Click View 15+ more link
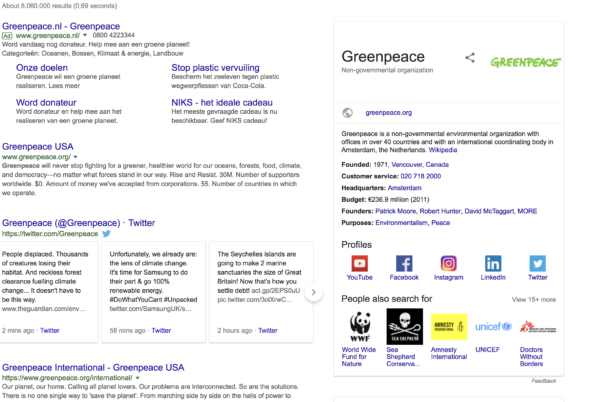Image resolution: width=600 pixels, height=402 pixels. [534, 299]
